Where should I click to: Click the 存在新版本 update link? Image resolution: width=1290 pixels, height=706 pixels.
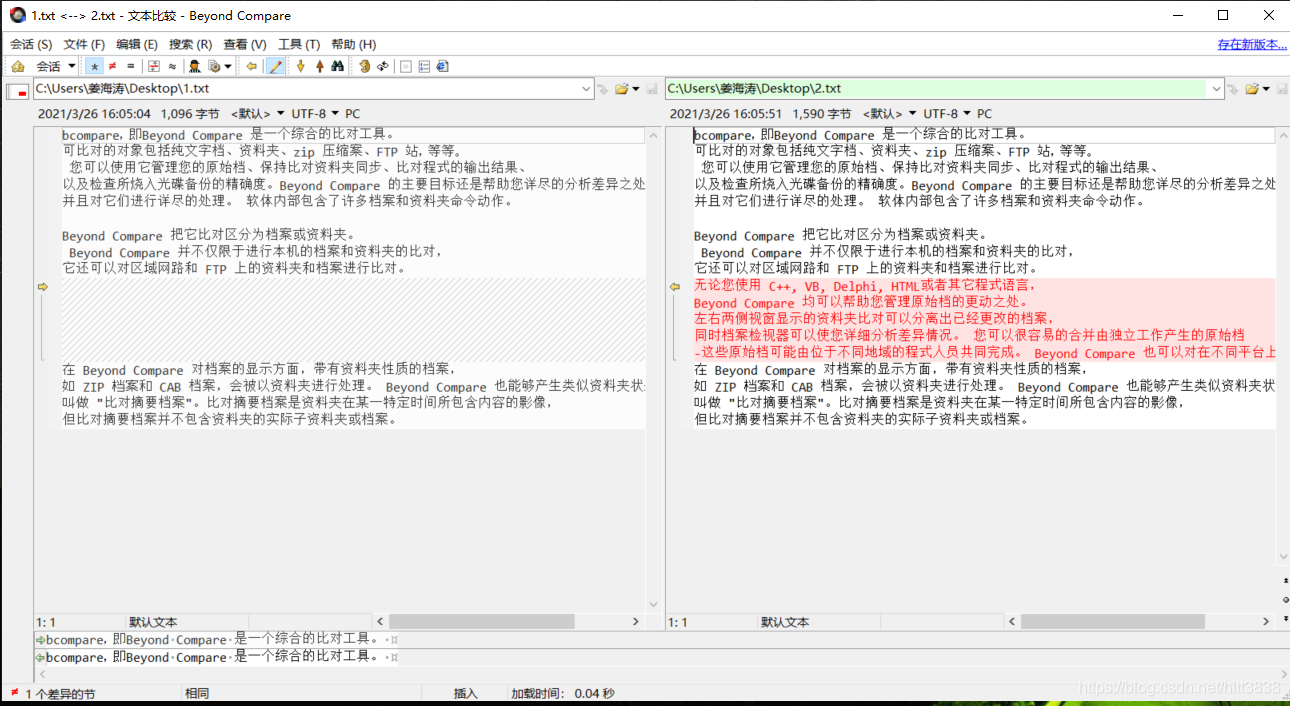pos(1251,44)
